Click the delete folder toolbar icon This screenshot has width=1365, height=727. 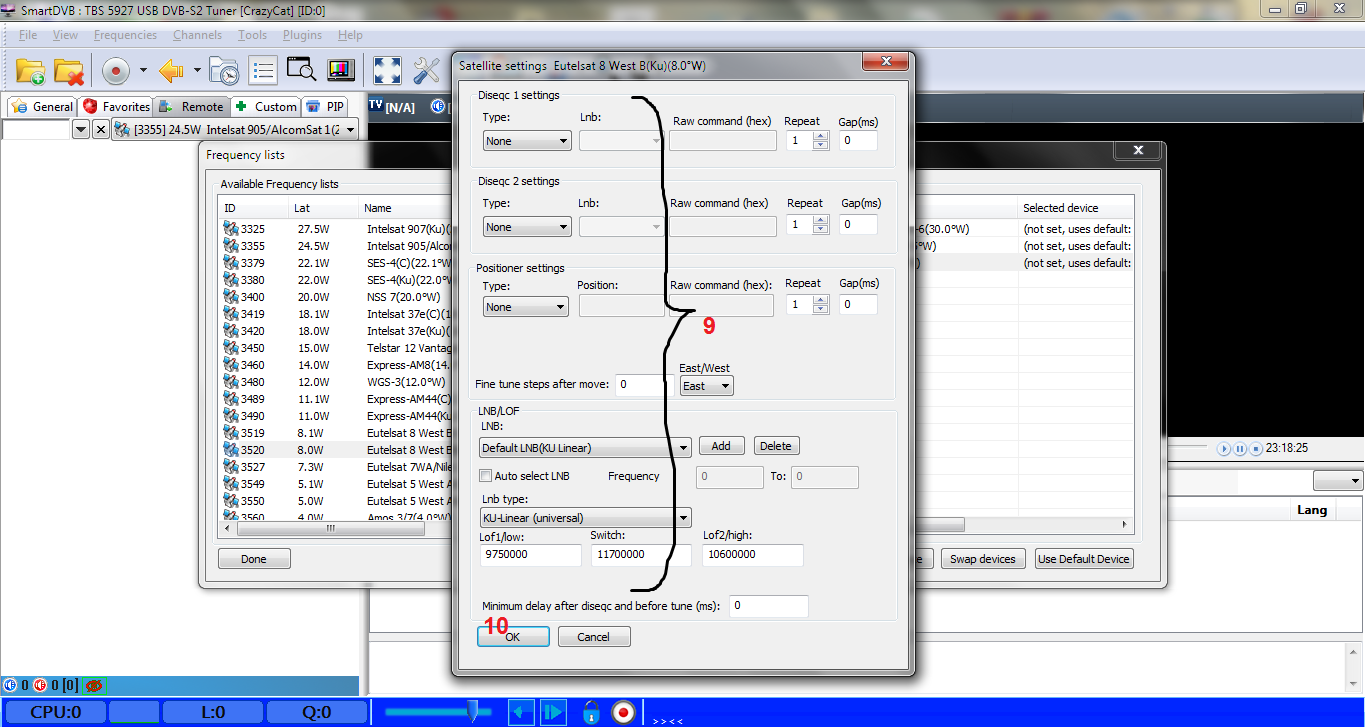coord(69,71)
